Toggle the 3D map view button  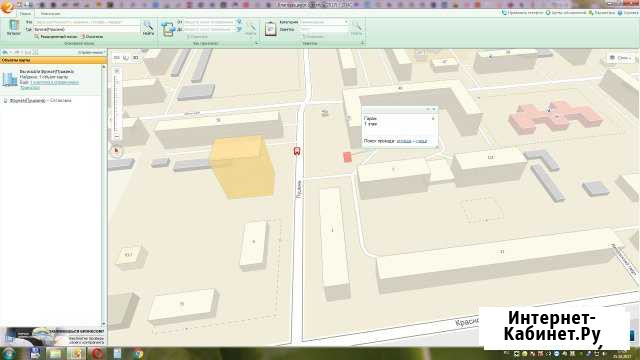[136, 58]
